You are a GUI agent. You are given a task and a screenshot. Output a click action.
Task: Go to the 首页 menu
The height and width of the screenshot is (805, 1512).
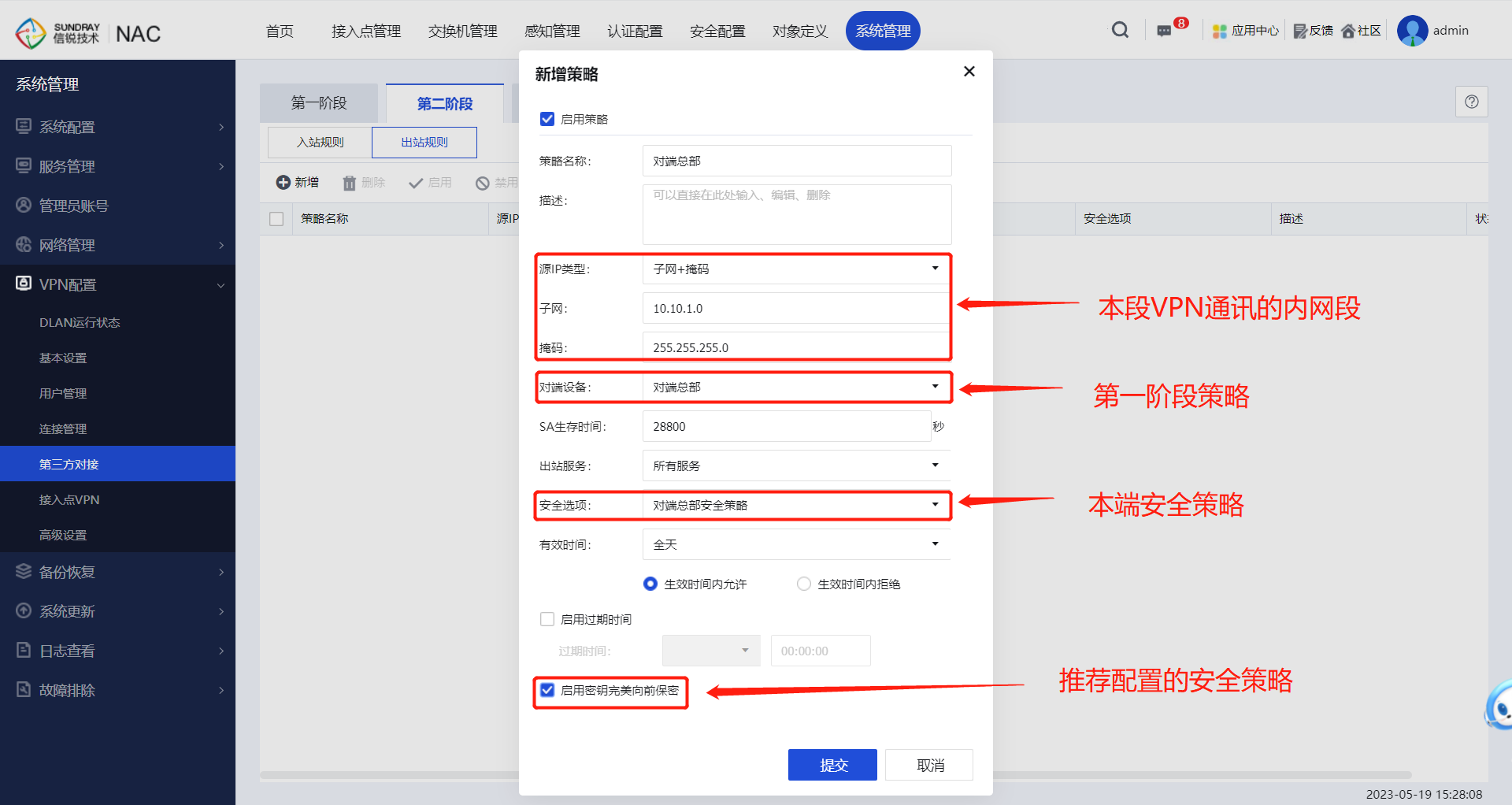click(x=280, y=31)
